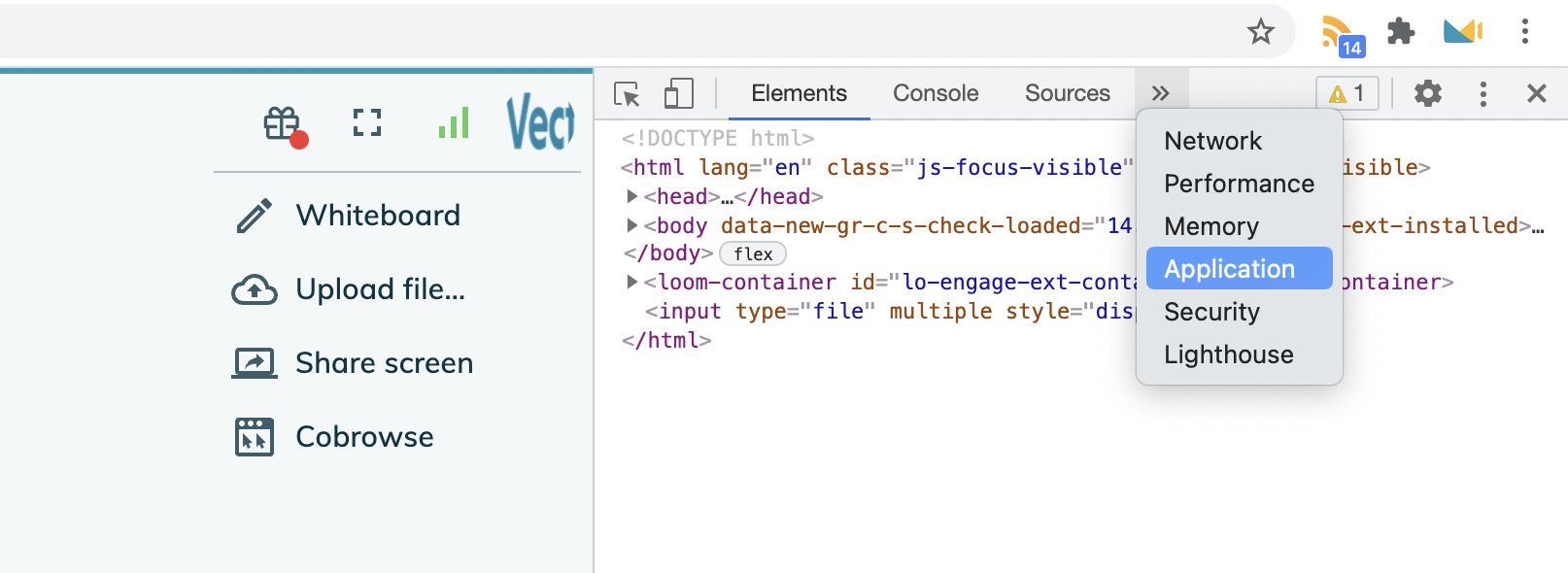Switch to the Console tab
1568x573 pixels.
(x=935, y=93)
